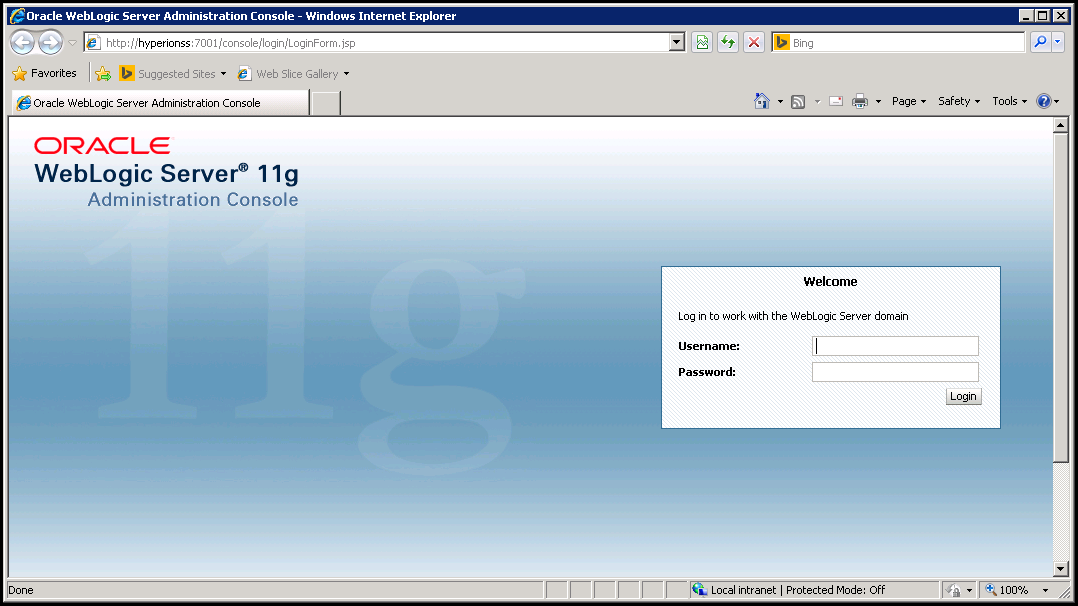Image resolution: width=1078 pixels, height=606 pixels.
Task: Expand Web Slice Gallery dropdown arrow
Action: pyautogui.click(x=346, y=74)
